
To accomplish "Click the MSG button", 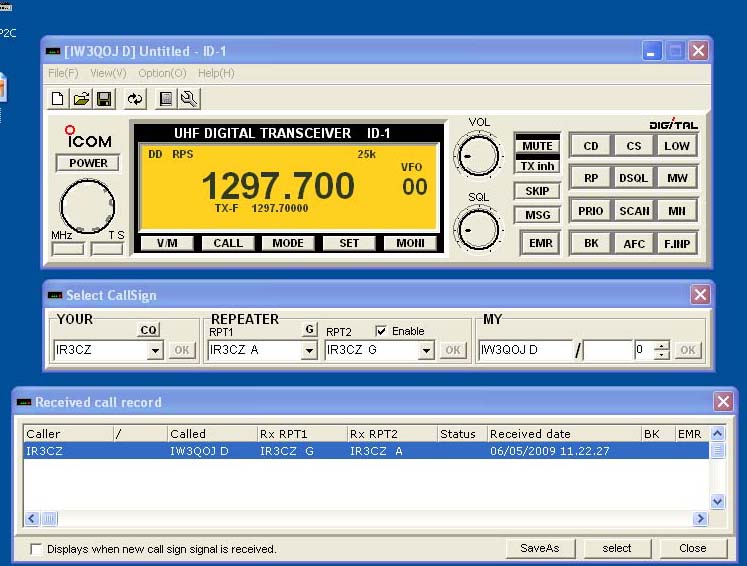I will pyautogui.click(x=537, y=215).
